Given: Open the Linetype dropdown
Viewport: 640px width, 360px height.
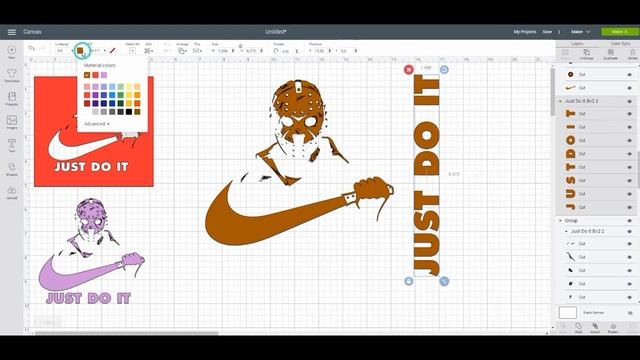Looking at the screenshot, I should coord(64,51).
